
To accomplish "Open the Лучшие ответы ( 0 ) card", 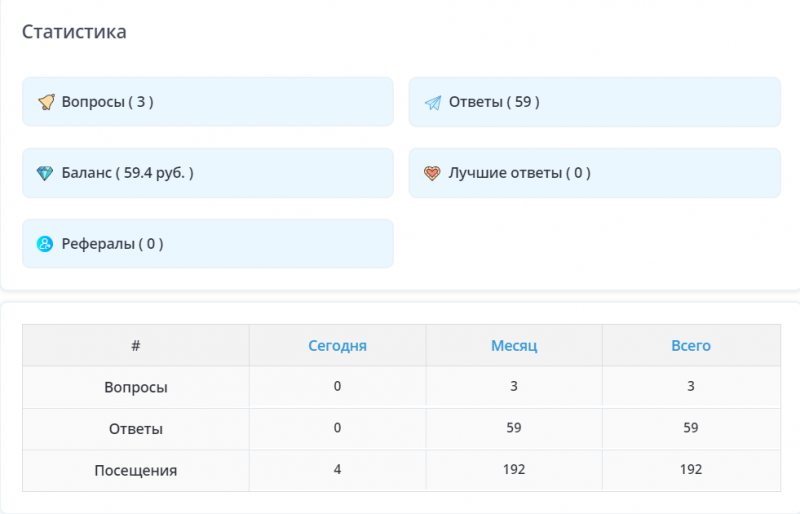I will [x=595, y=173].
